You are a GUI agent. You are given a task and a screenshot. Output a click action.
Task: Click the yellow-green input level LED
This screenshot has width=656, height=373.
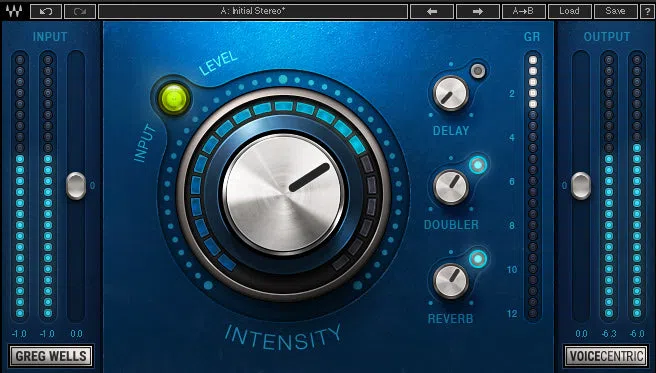pos(174,99)
